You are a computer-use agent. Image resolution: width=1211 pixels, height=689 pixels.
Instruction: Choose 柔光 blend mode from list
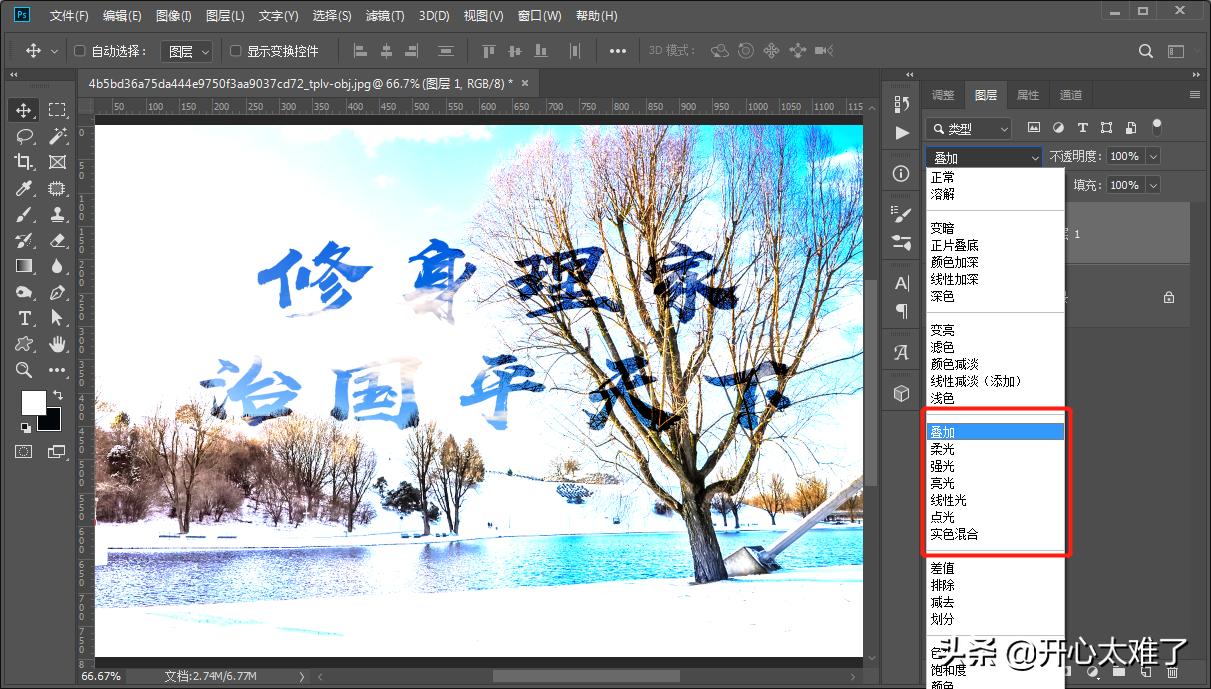942,449
